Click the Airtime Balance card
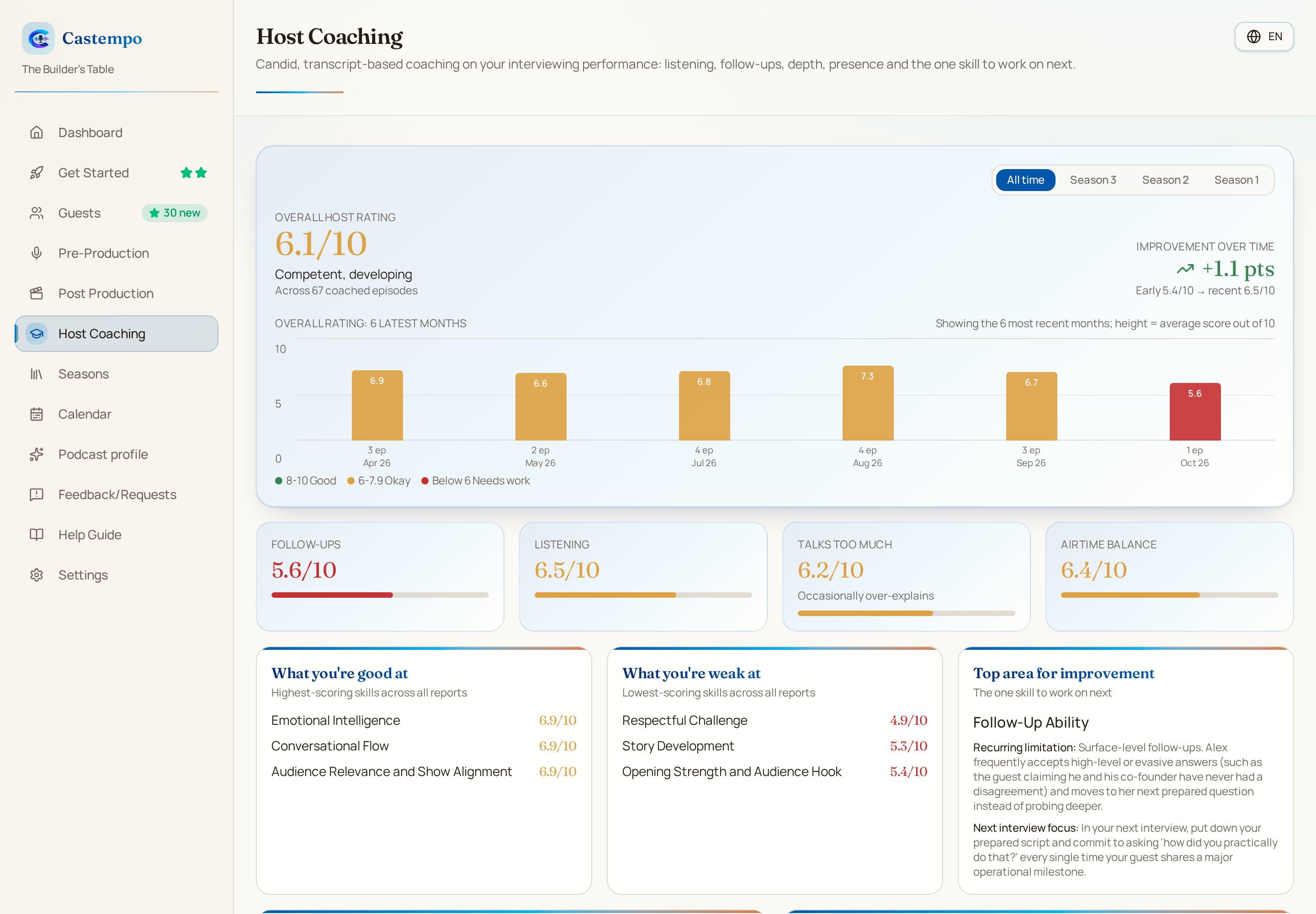Screen dimensions: 1316x914 pyautogui.click(x=1169, y=576)
